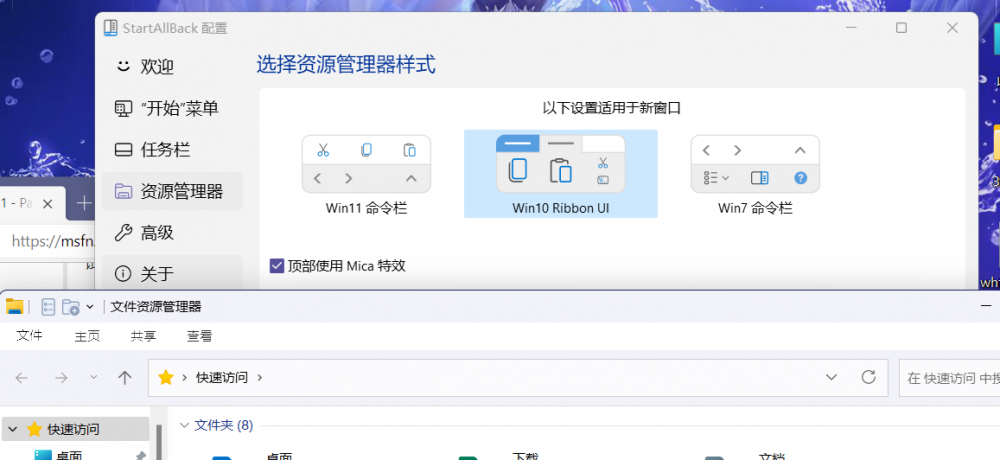Screen dimensions: 1000x460
Task: Switch to the 查看 ribbon tab
Action: tap(199, 336)
